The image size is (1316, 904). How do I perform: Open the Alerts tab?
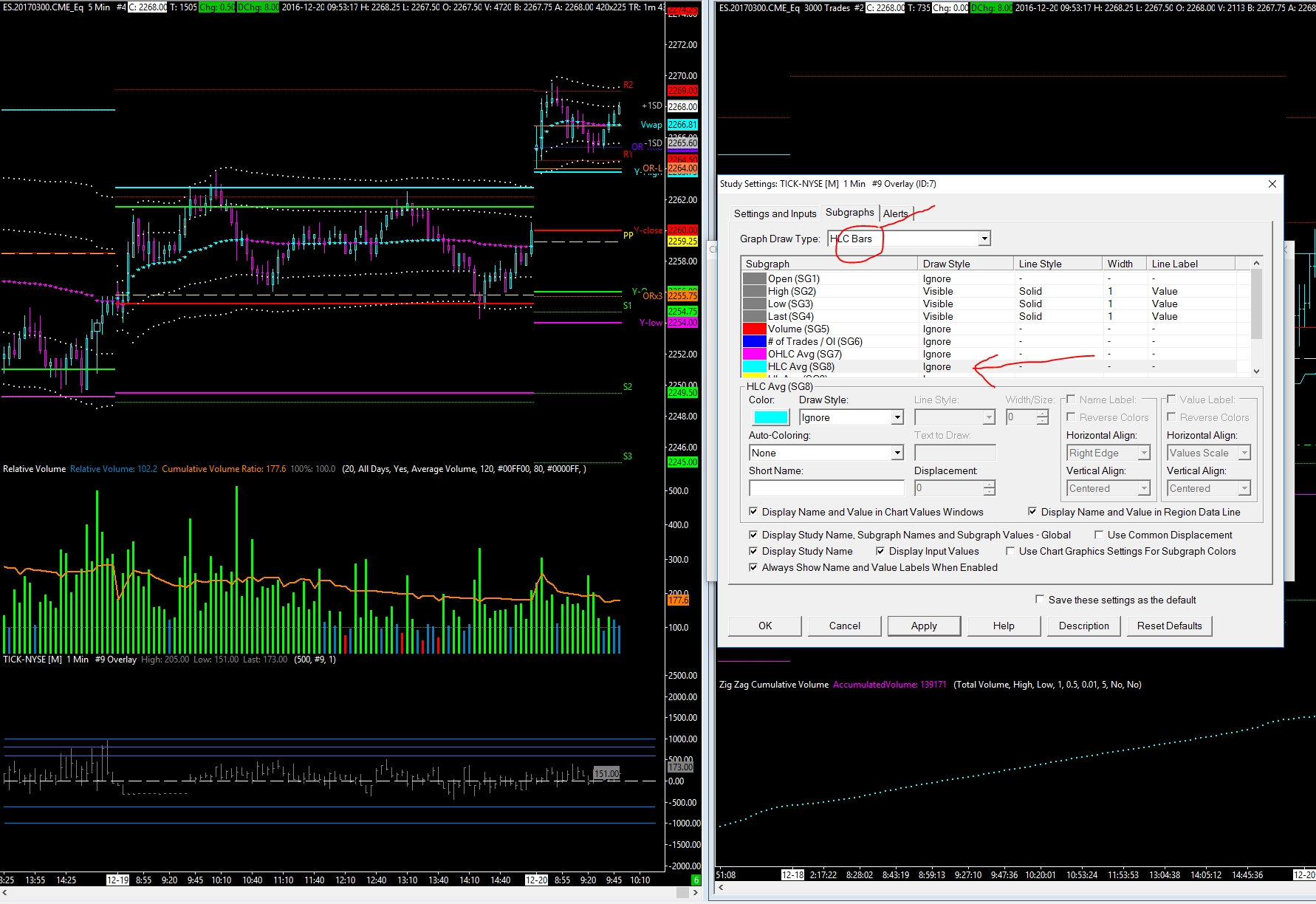point(895,213)
